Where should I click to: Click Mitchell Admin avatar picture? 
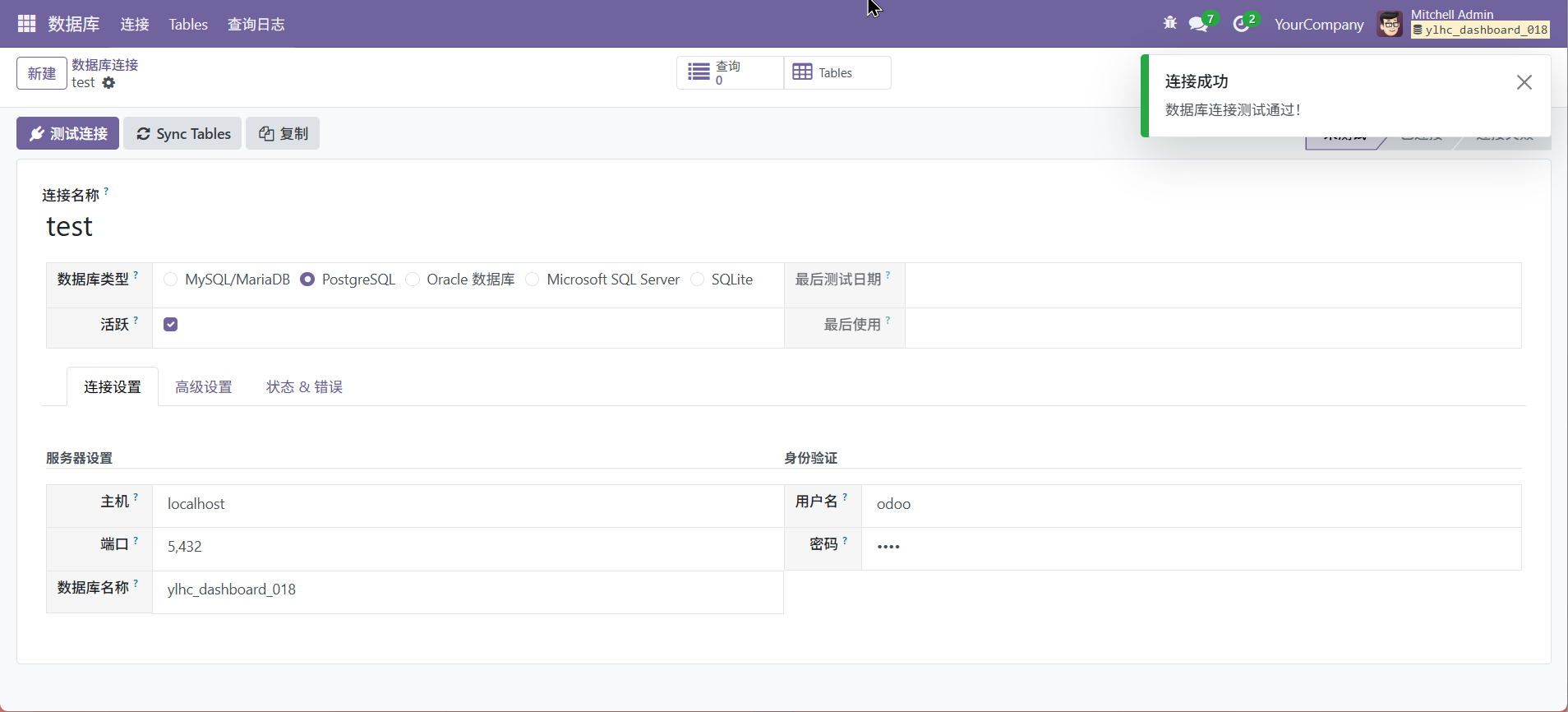(1390, 24)
